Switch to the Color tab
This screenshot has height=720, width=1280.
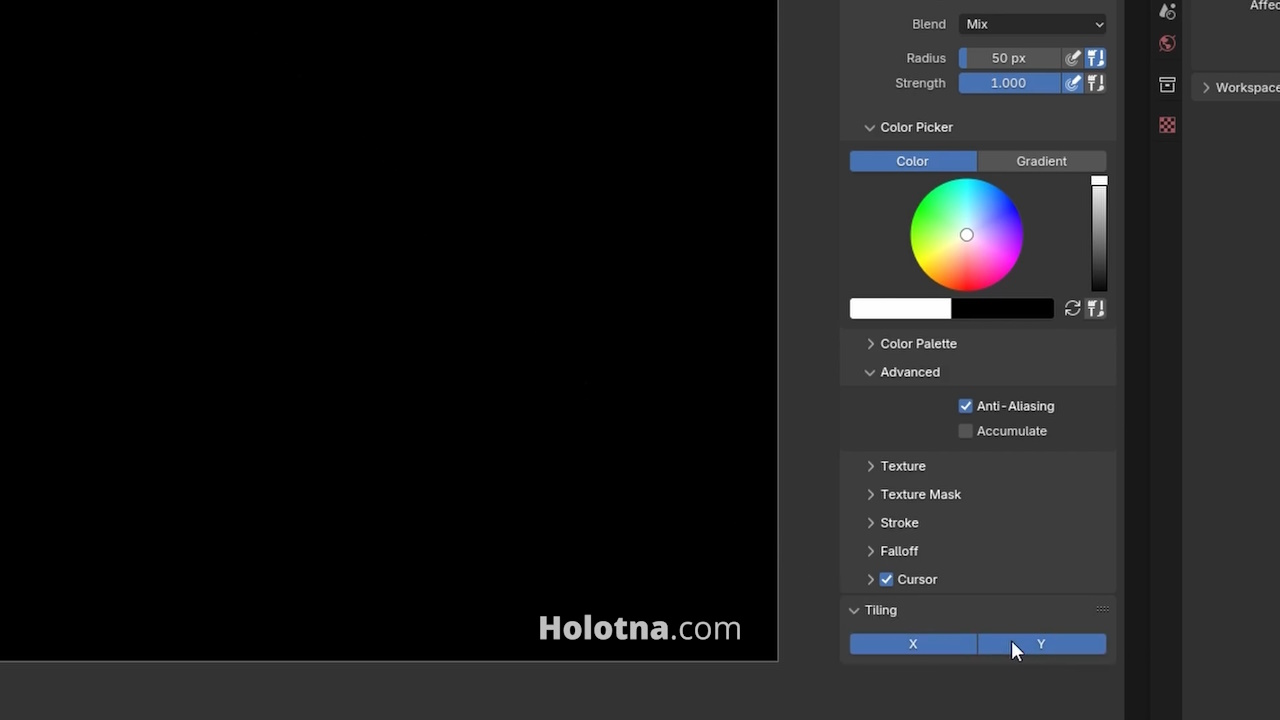(x=913, y=161)
